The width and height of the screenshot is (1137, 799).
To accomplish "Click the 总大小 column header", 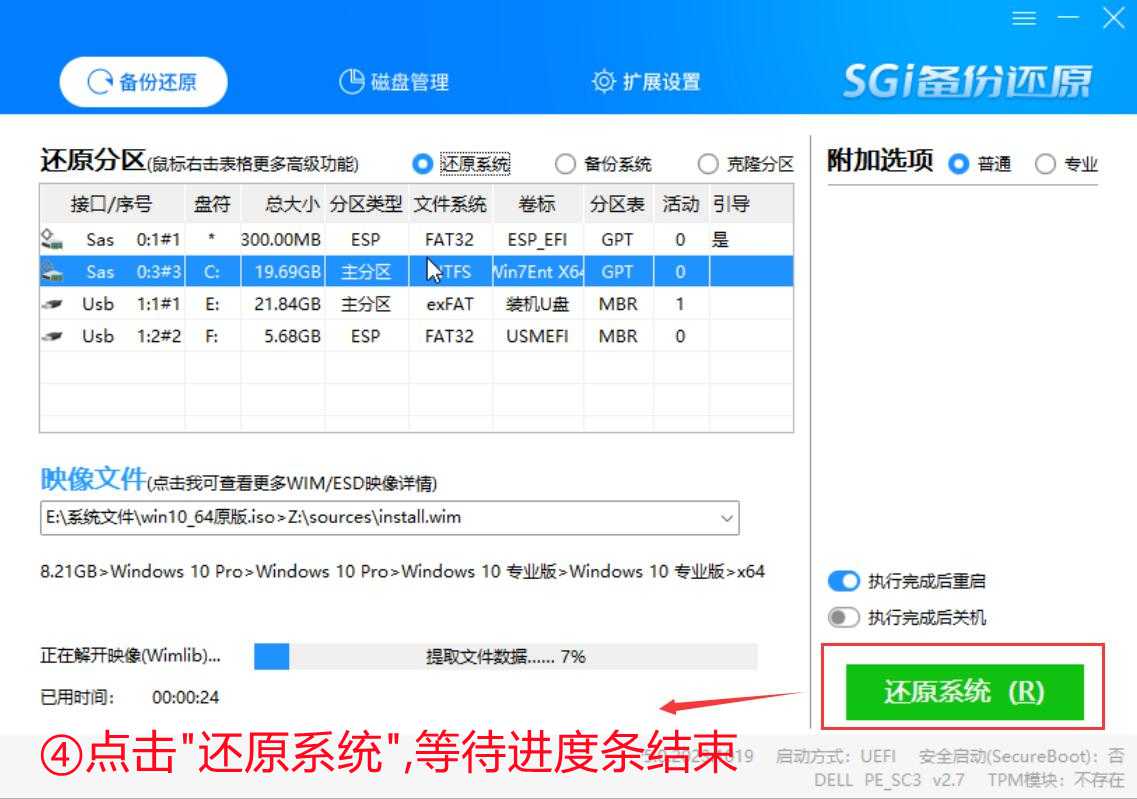I will point(291,205).
